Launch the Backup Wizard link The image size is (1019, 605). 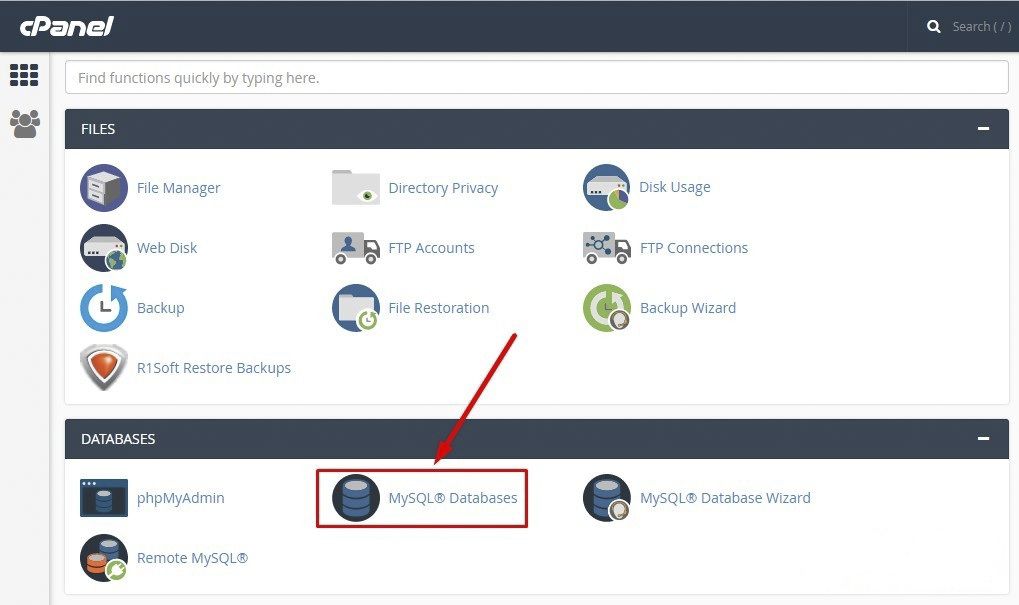point(688,308)
